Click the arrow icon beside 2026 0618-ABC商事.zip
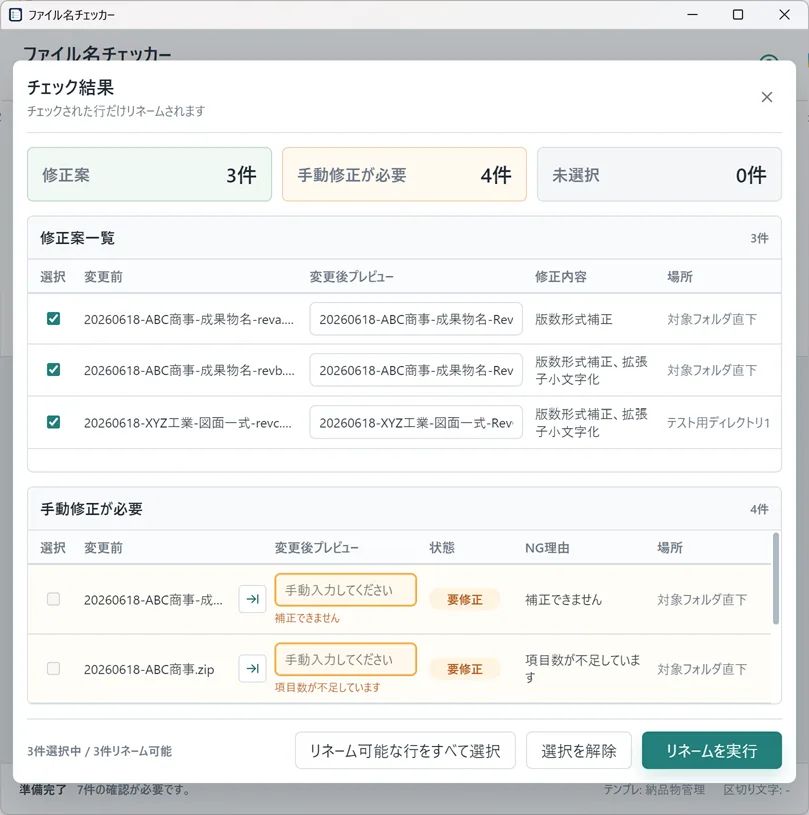Viewport: 809px width, 815px height. tap(252, 668)
